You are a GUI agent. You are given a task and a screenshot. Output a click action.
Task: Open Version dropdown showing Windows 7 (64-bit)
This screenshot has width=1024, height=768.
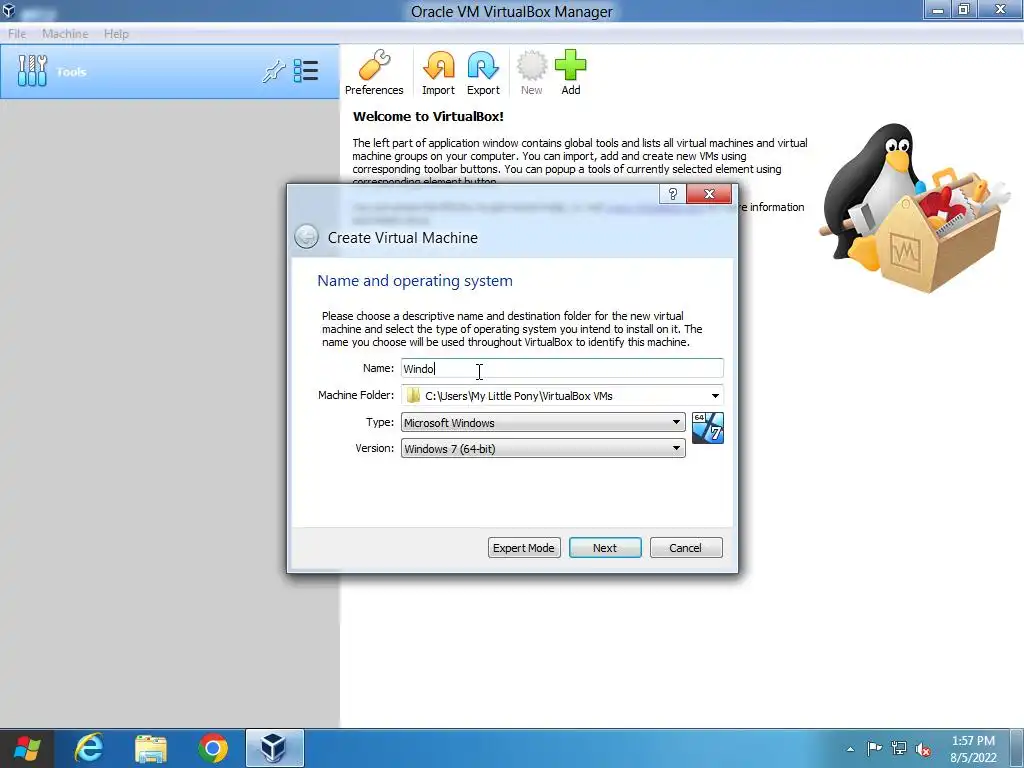(543, 449)
